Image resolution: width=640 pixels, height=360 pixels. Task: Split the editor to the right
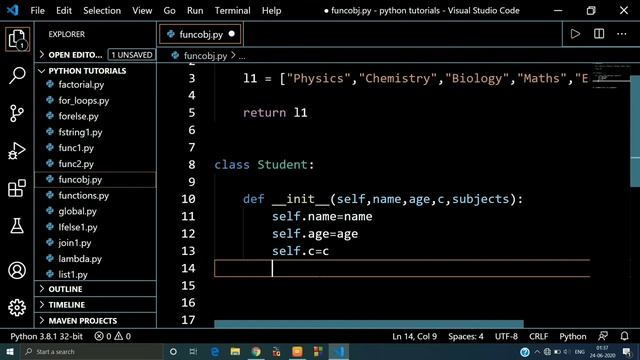pyautogui.click(x=599, y=34)
